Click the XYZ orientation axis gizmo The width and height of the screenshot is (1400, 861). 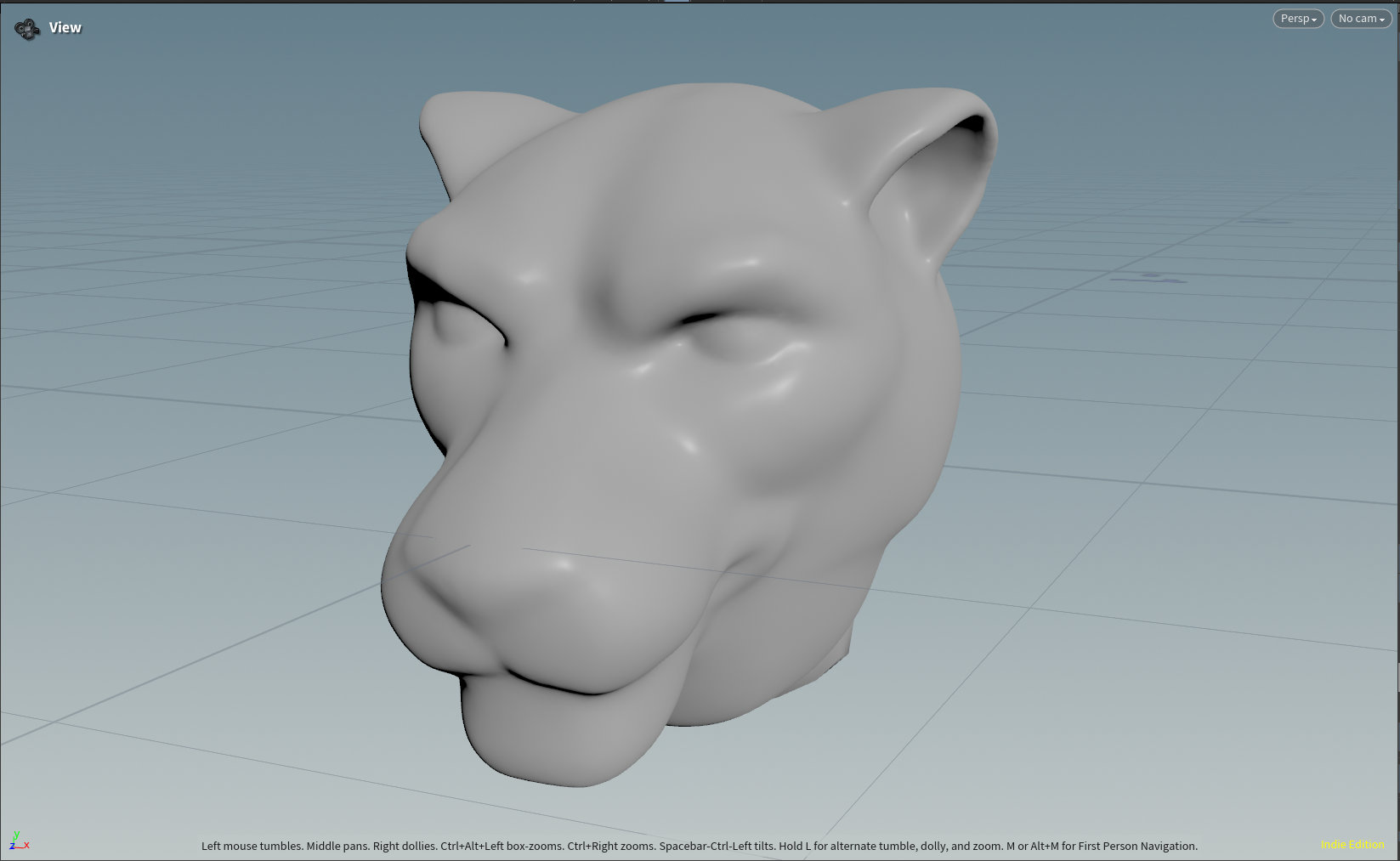click(x=18, y=841)
